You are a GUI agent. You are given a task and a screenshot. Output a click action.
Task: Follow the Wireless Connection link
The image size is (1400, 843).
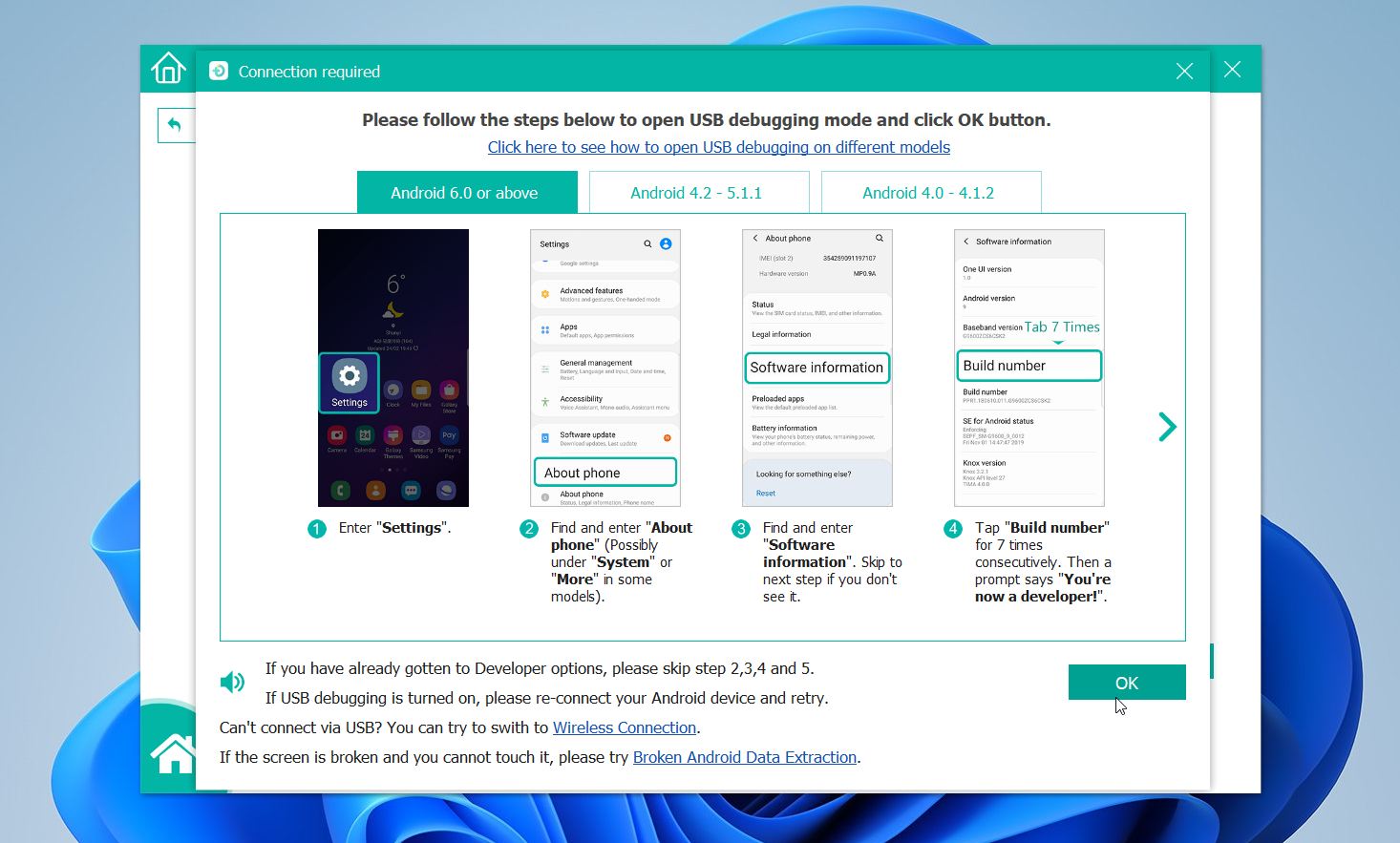click(x=625, y=727)
